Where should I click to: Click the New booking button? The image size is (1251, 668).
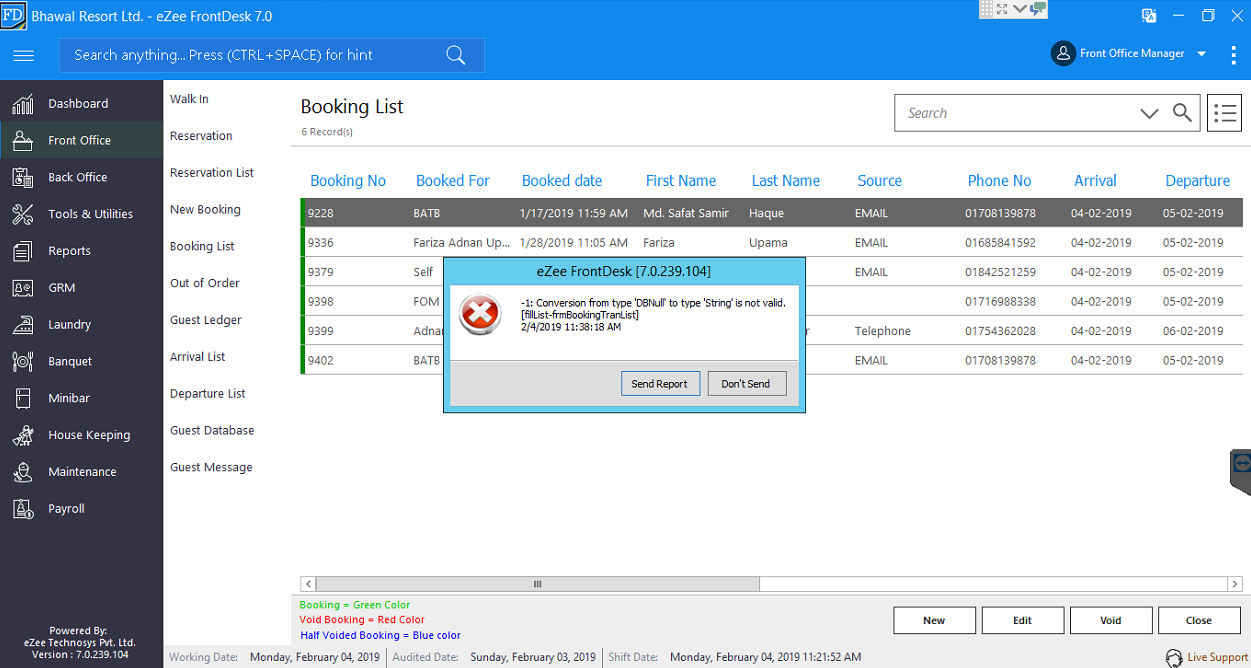(934, 620)
